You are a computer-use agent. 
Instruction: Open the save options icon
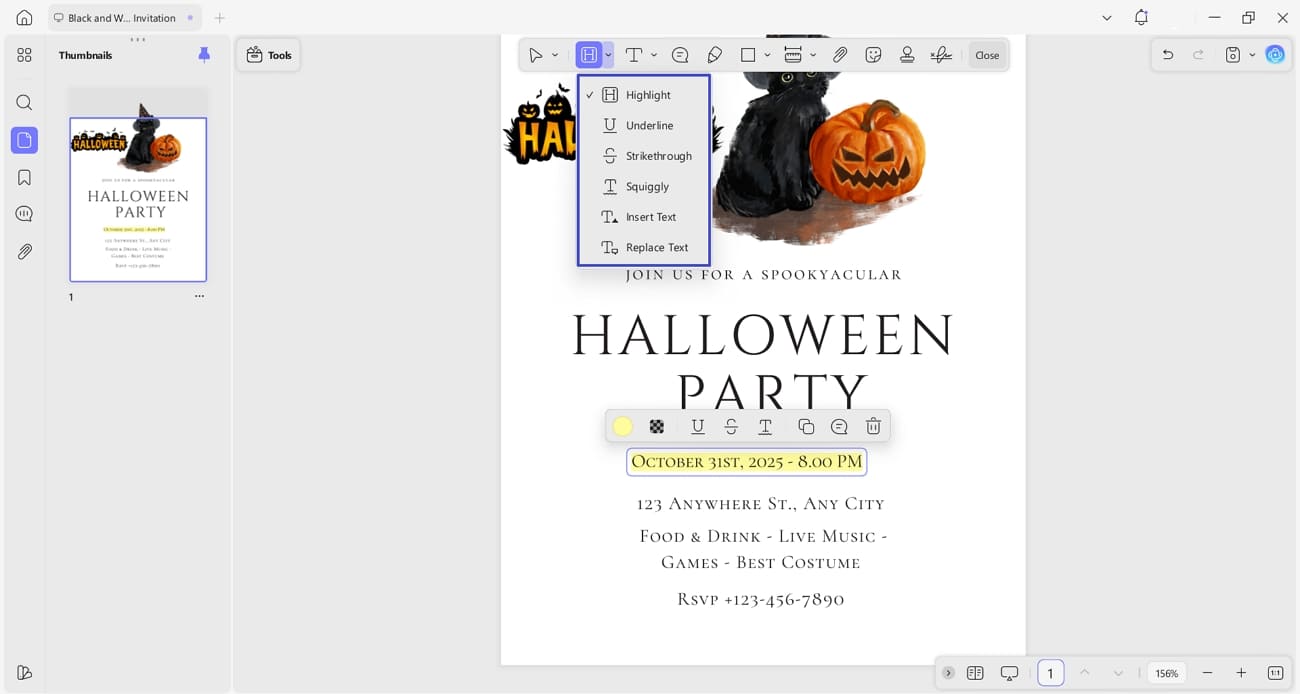[1233, 55]
